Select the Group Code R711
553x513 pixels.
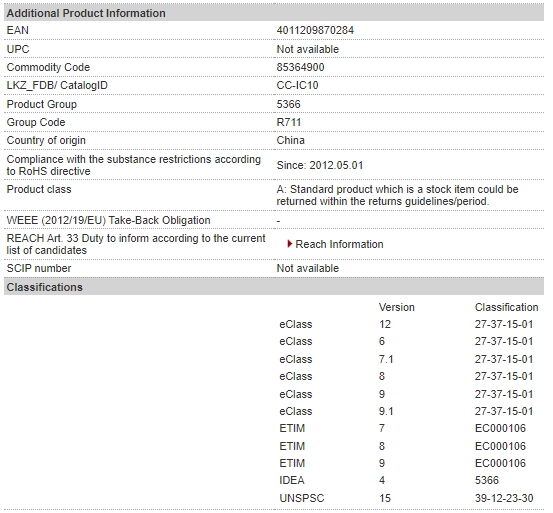point(288,122)
